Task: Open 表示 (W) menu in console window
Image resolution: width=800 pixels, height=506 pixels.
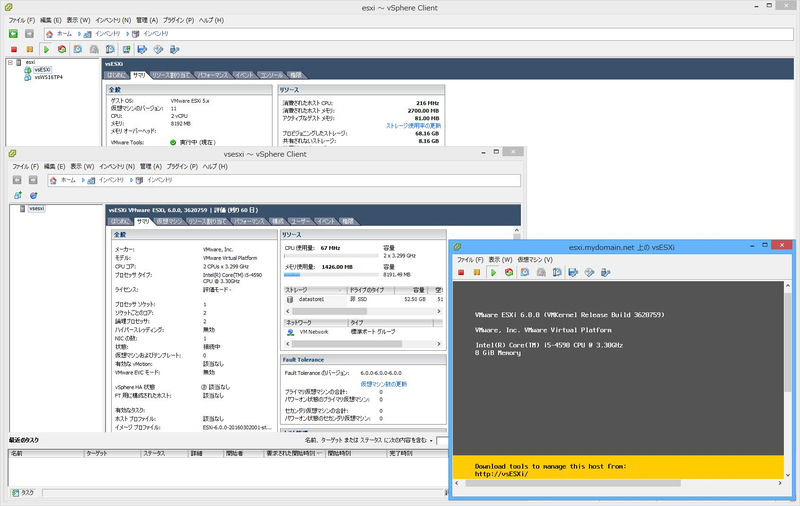Action: point(501,260)
